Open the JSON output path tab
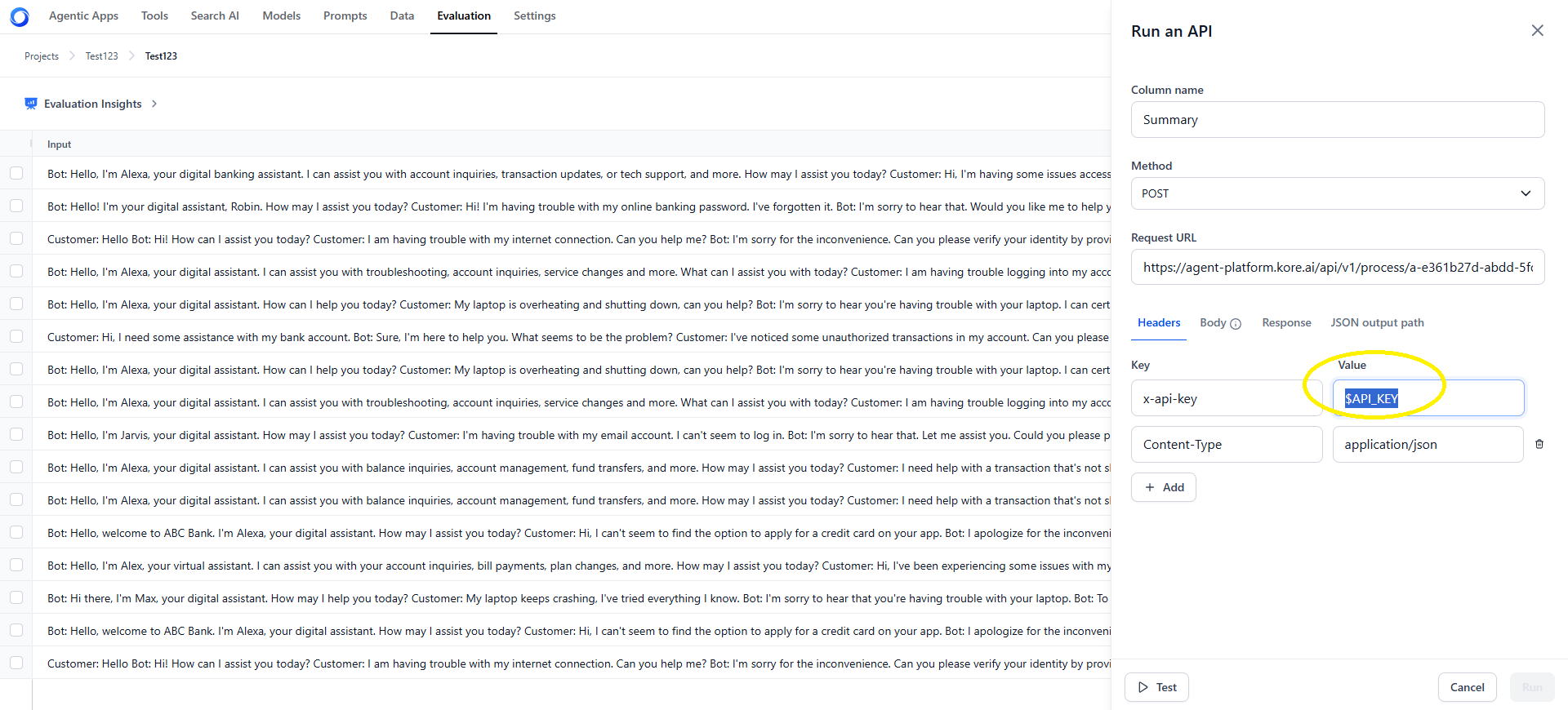 [x=1377, y=322]
